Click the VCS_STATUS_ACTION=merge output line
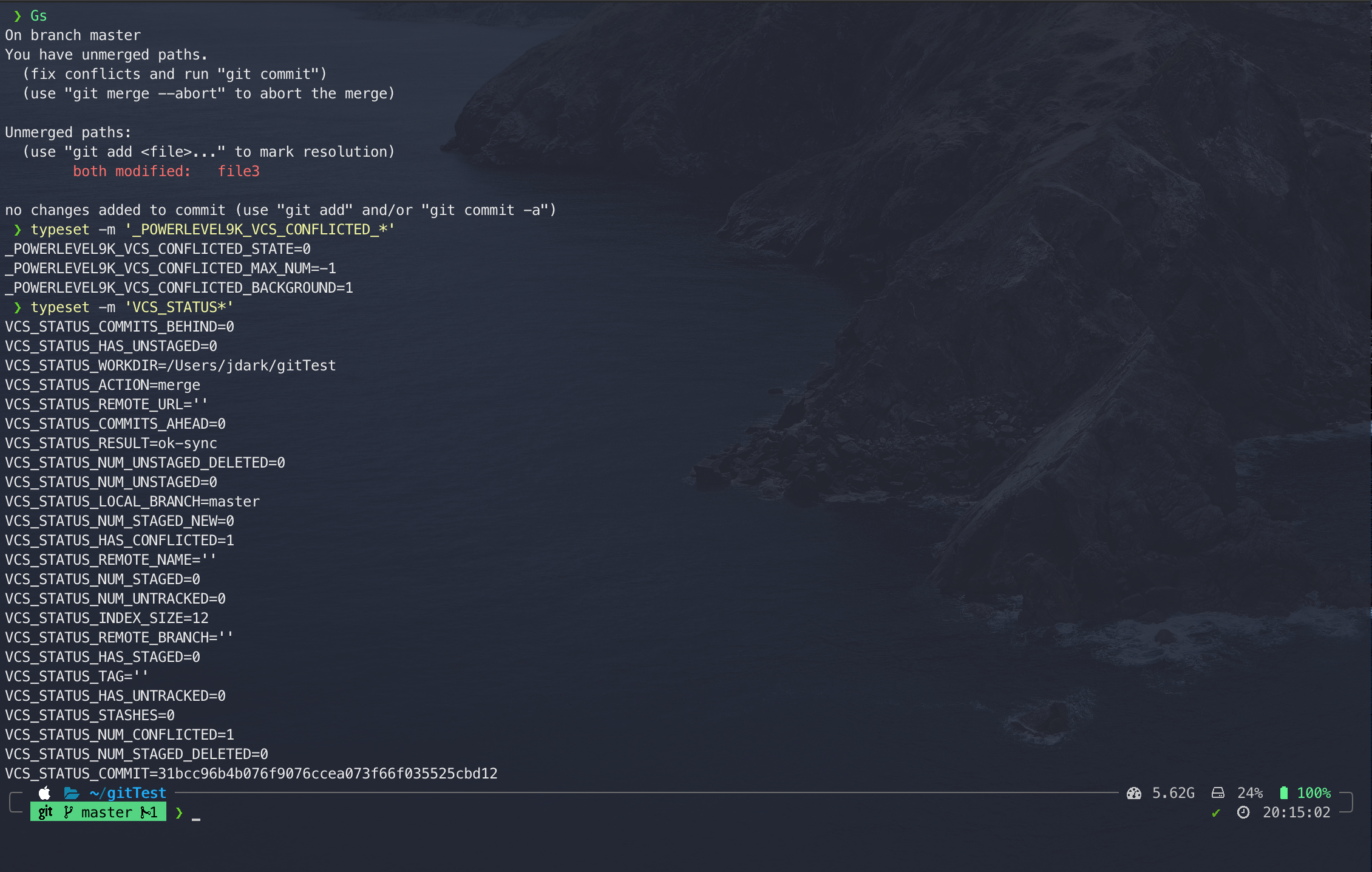Image resolution: width=1372 pixels, height=872 pixels. click(x=103, y=385)
